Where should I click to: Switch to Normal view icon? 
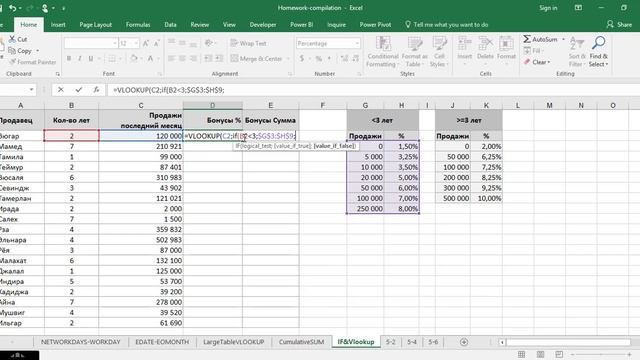coord(521,354)
